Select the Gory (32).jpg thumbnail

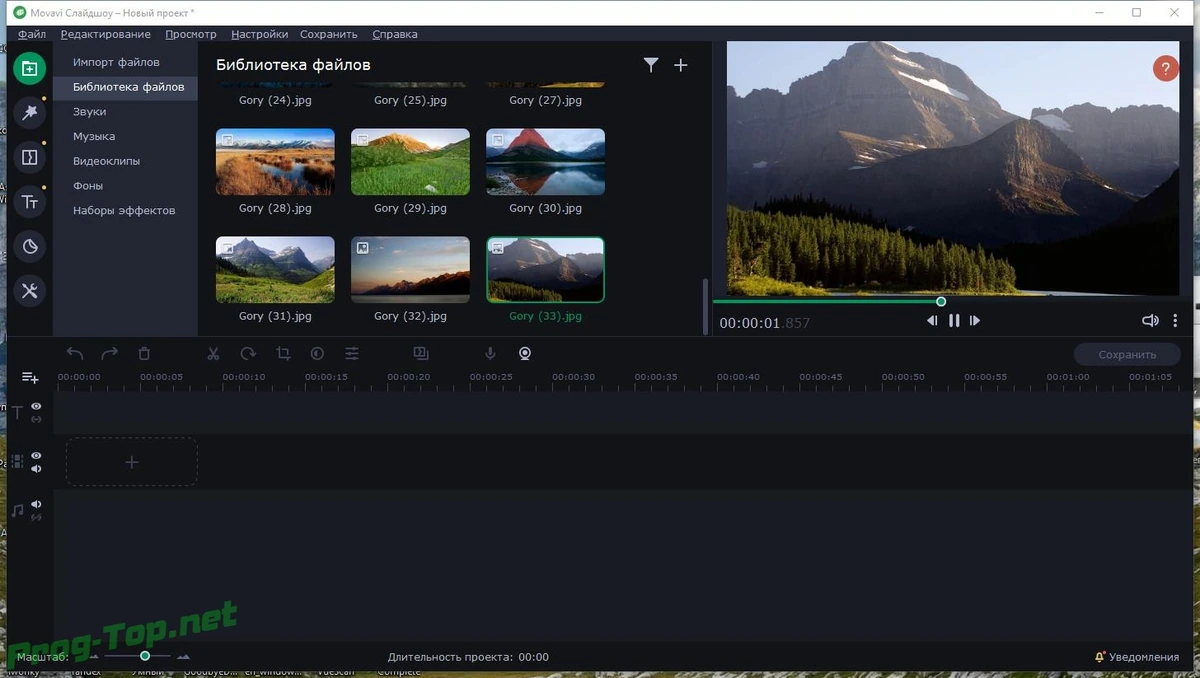(410, 270)
